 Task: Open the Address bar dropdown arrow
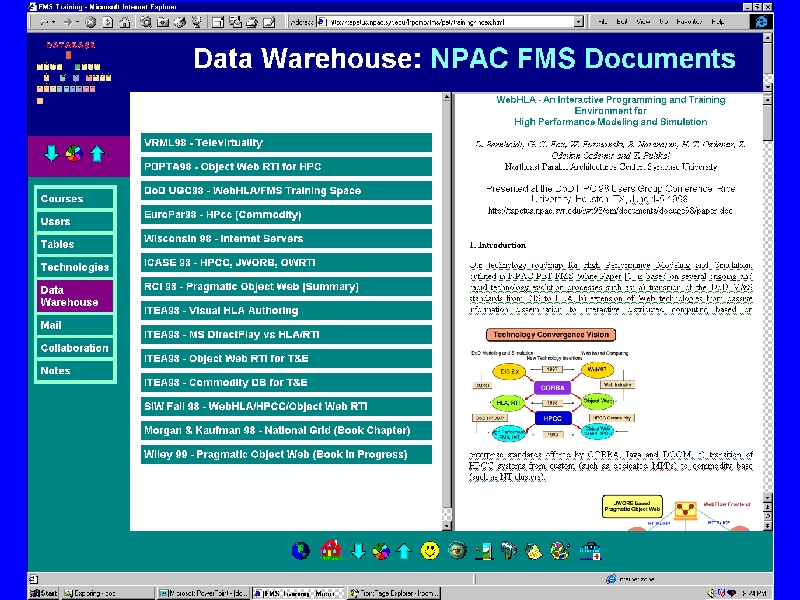(x=578, y=22)
